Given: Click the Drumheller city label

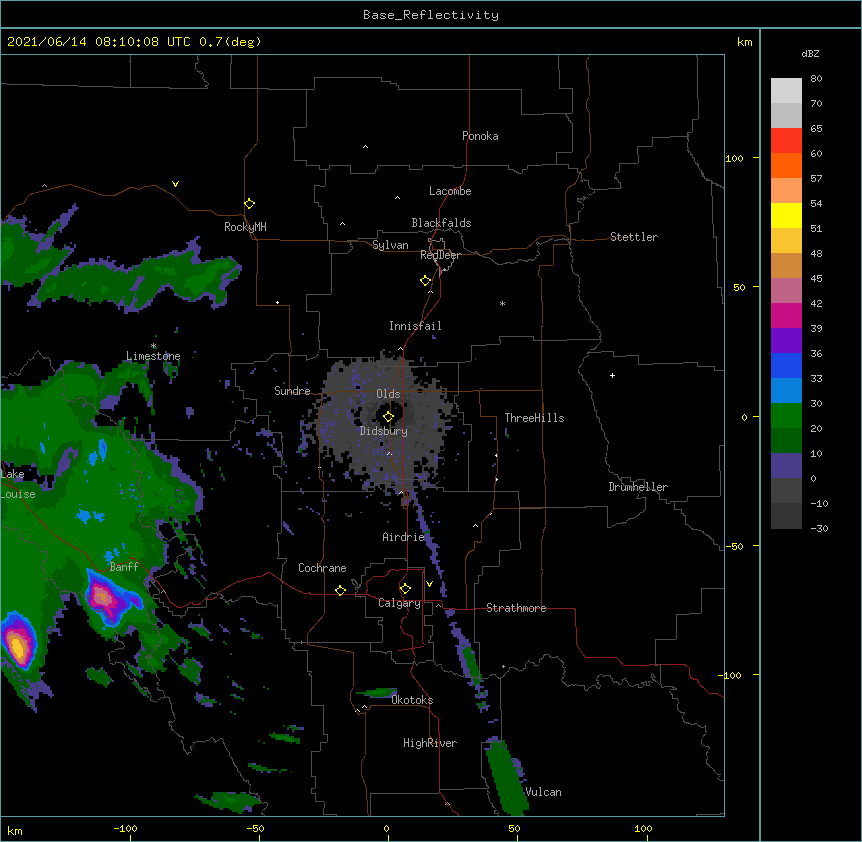Looking at the screenshot, I should click(638, 487).
